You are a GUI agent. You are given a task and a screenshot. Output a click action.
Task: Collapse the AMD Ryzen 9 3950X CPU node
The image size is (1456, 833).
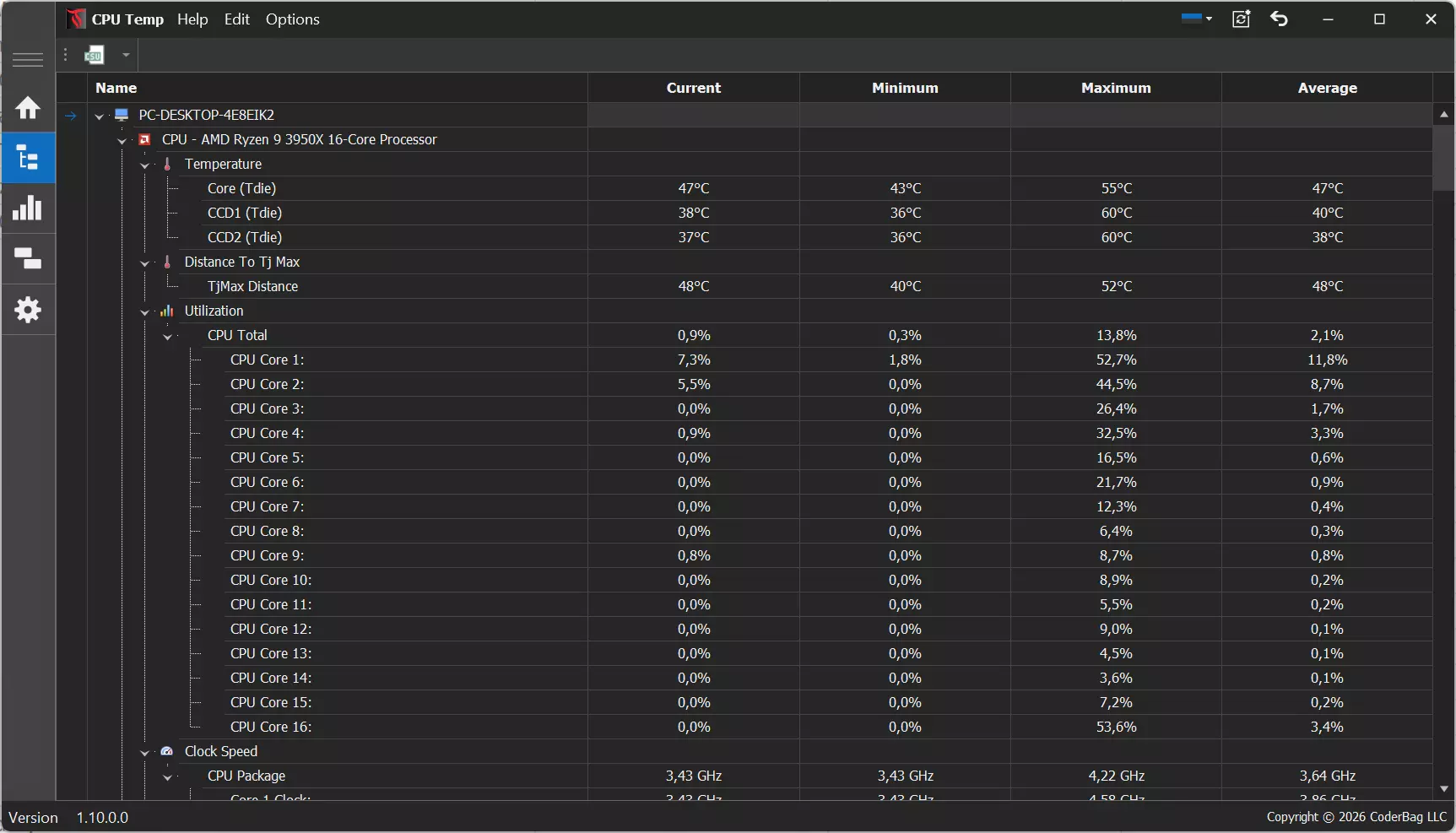click(x=122, y=140)
